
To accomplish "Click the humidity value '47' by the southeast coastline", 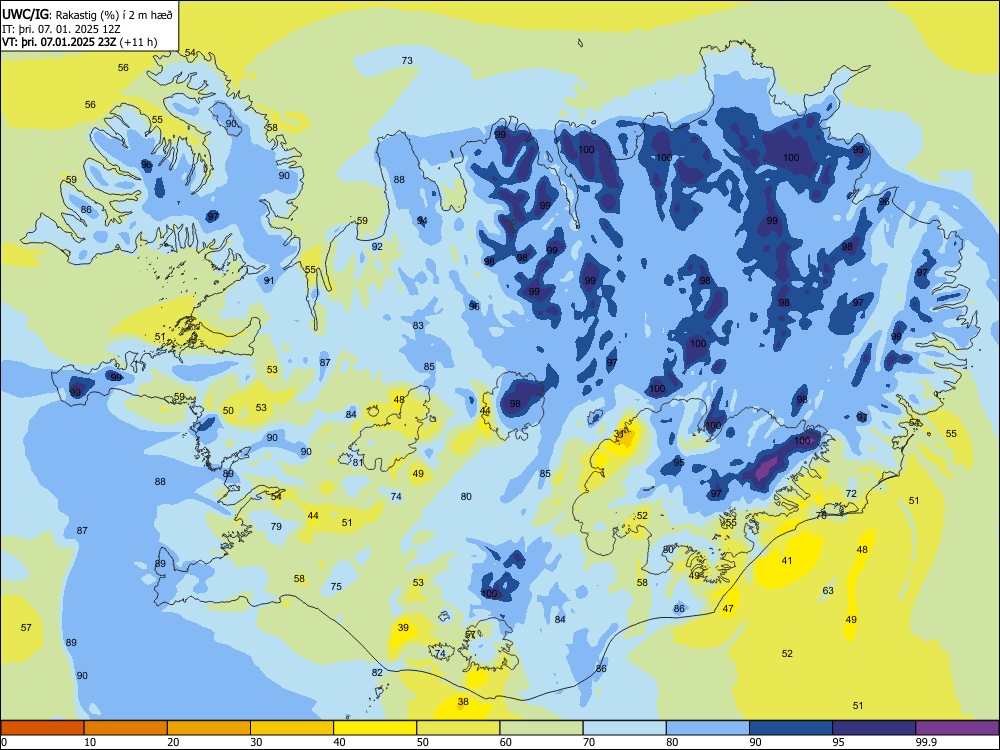I will pyautogui.click(x=728, y=609).
